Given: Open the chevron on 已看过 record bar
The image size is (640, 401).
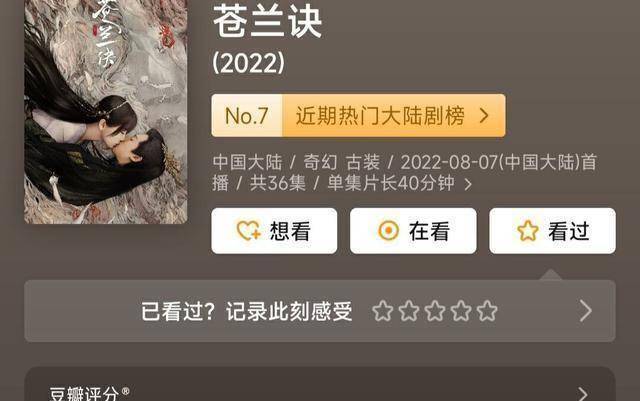Looking at the screenshot, I should tap(586, 311).
